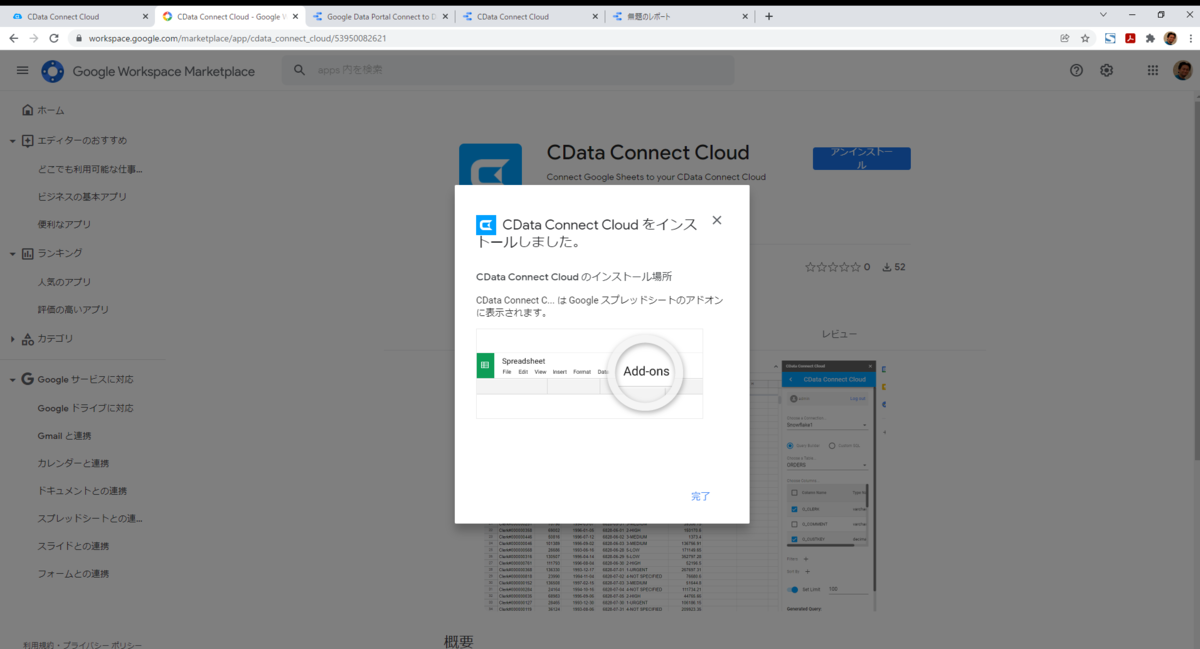Click the CData icon in dialog title

coord(486,225)
